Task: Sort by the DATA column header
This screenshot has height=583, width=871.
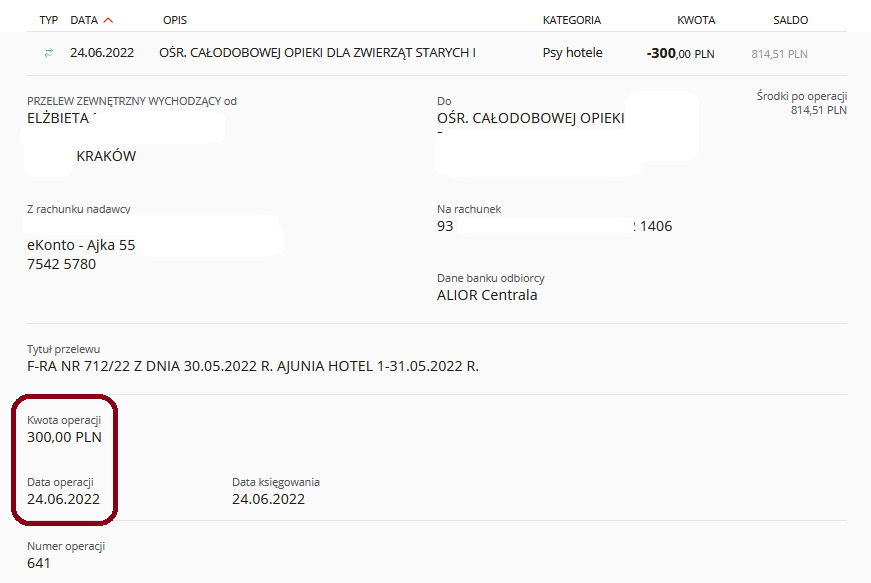Action: click(x=84, y=20)
